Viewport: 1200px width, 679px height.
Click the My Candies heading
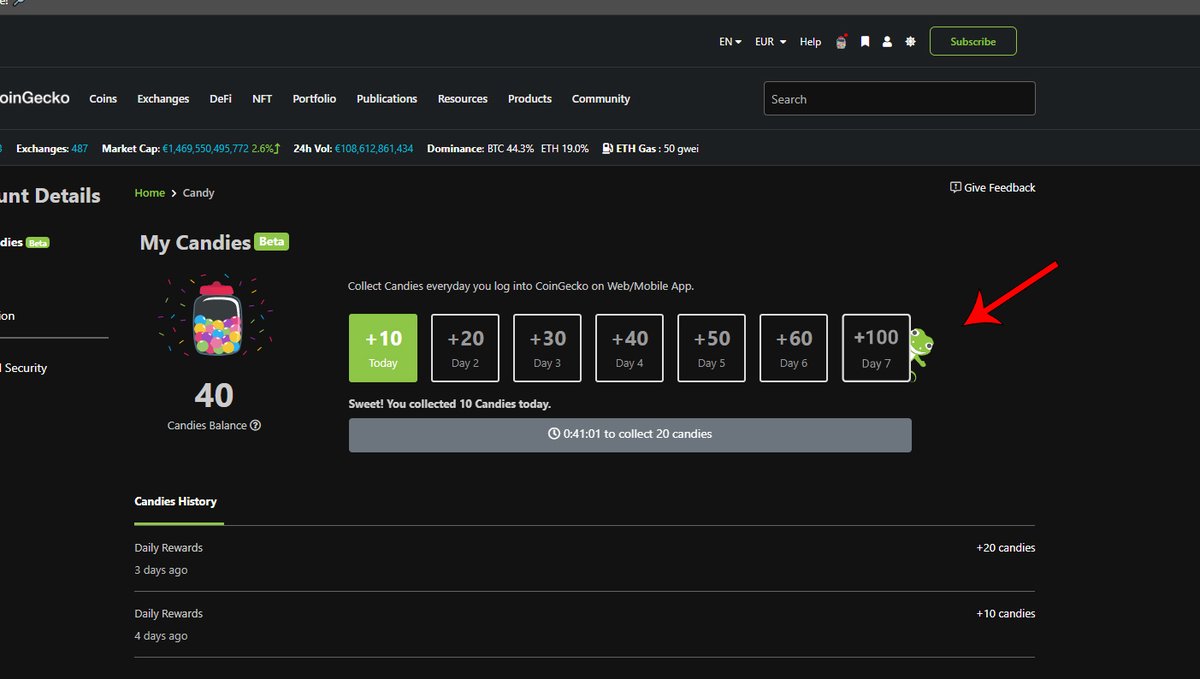[x=195, y=243]
